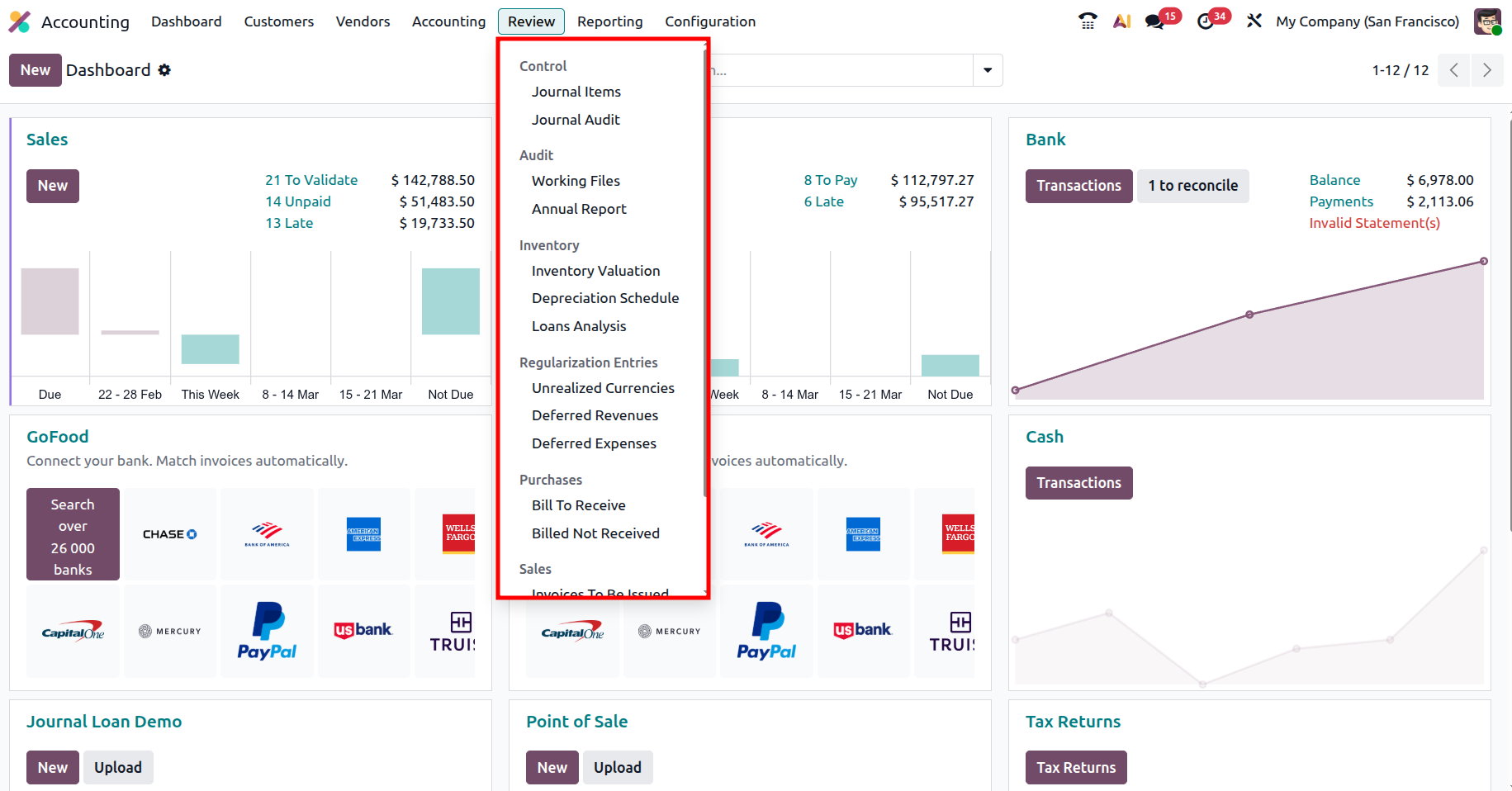The height and width of the screenshot is (791, 1512).
Task: Go to next page arrow
Action: (x=1486, y=70)
